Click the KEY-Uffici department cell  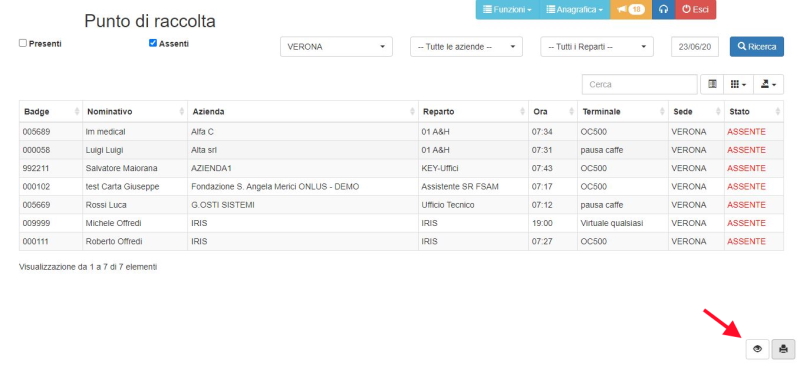(x=473, y=168)
